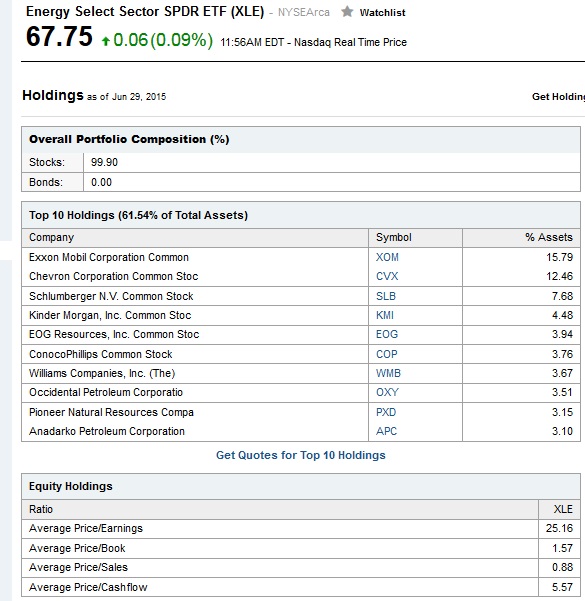Click the Symbol column header
The height and width of the screenshot is (601, 585).
[x=394, y=237]
